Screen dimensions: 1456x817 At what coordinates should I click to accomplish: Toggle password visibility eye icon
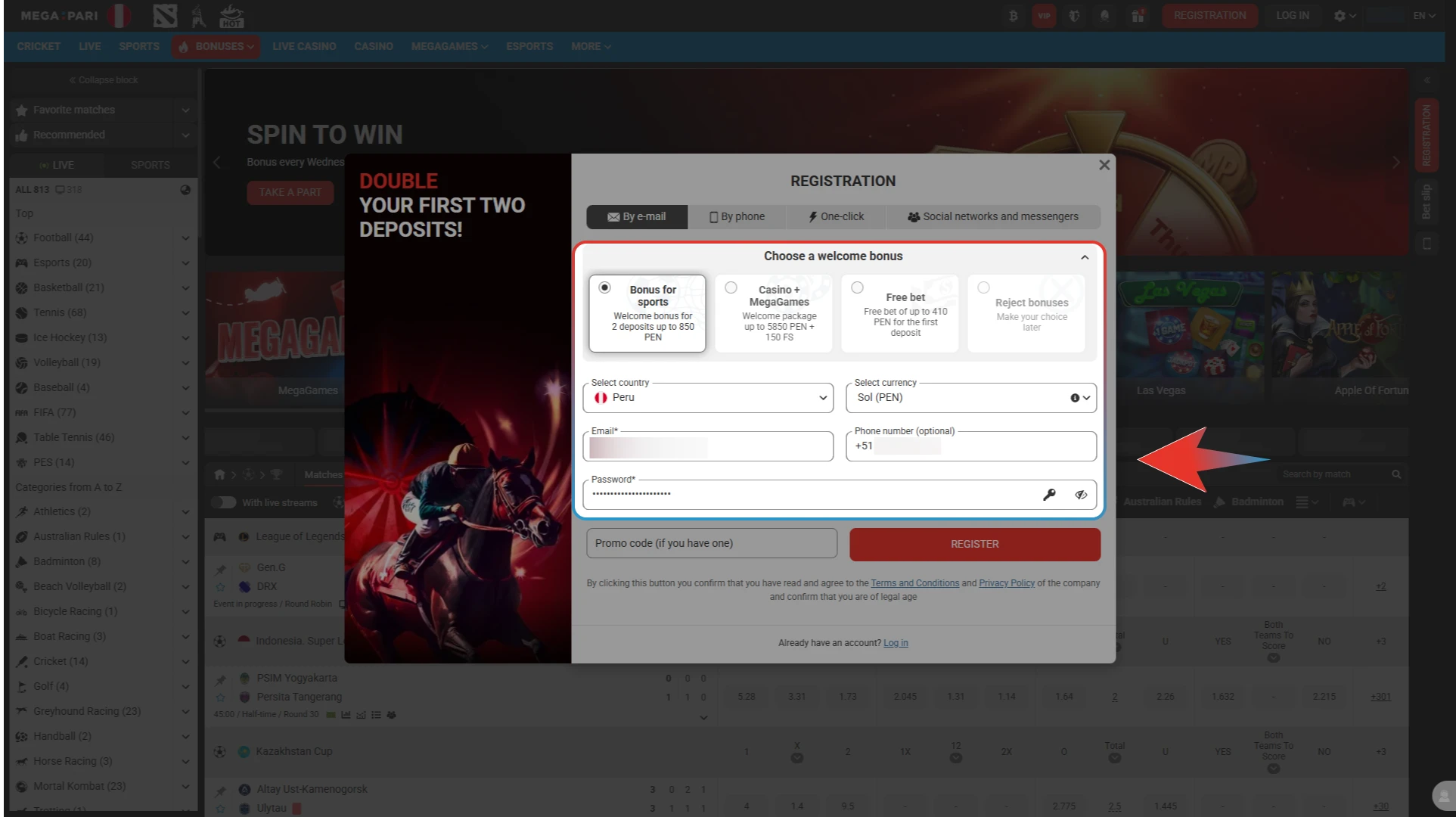[1081, 495]
